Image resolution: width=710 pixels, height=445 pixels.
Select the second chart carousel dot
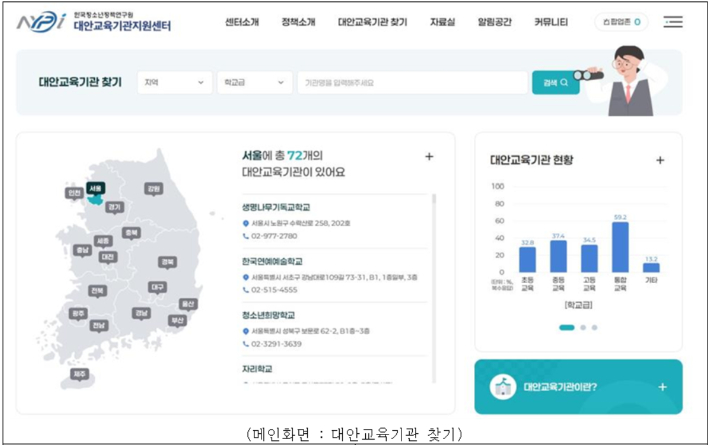click(x=583, y=327)
